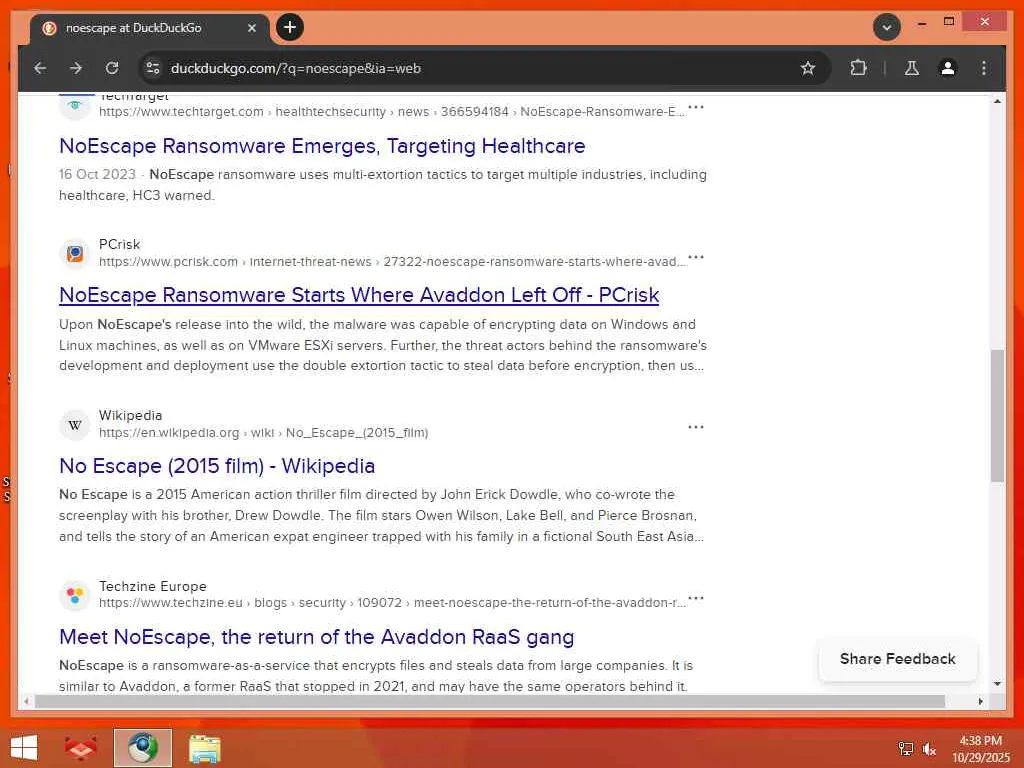Click the pcrisk.com URL breadcrumb
This screenshot has height=768, width=1024.
tap(392, 262)
